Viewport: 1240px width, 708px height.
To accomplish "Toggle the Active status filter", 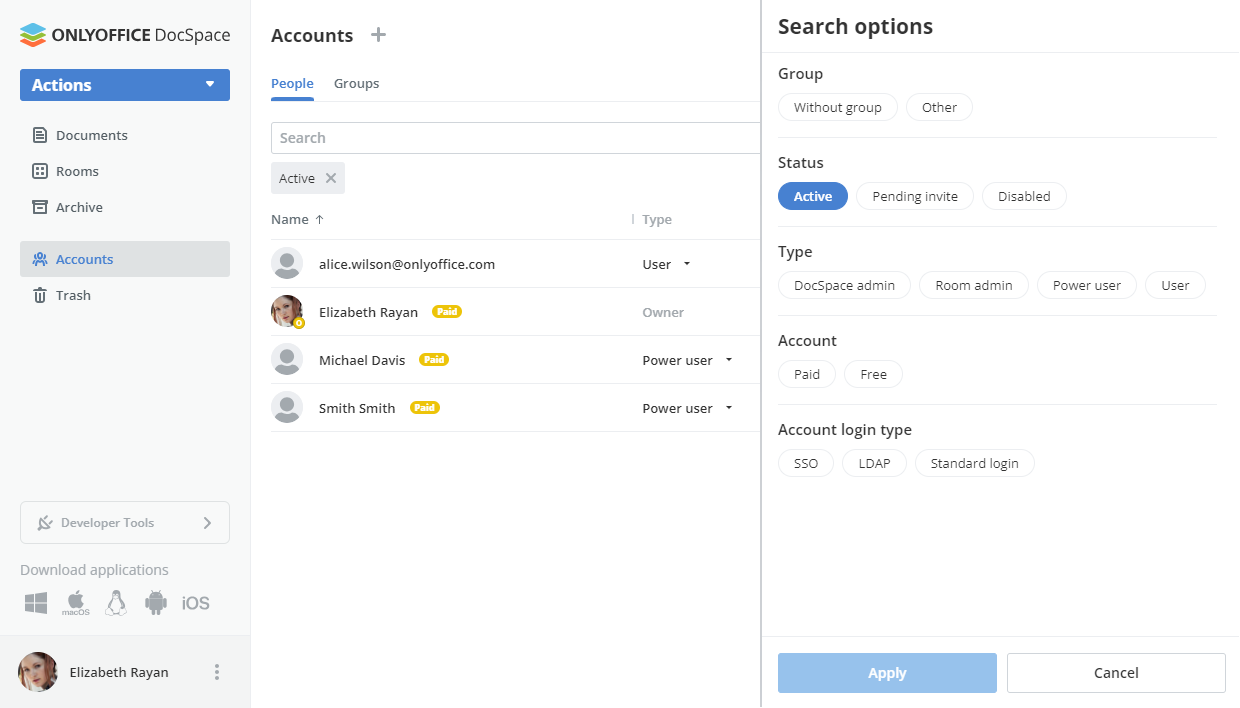I will click(x=812, y=196).
